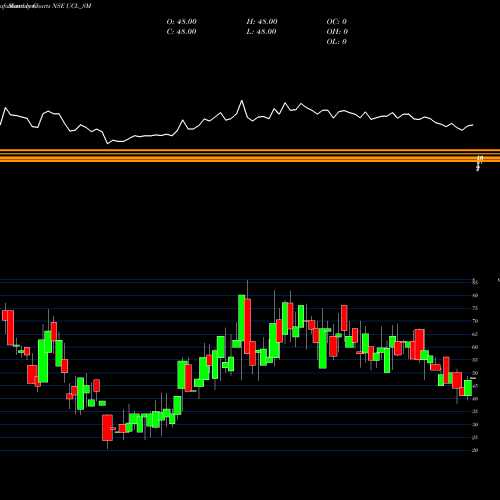Click the price axis label 60
This screenshot has width=500, height=500.
(x=475, y=347)
